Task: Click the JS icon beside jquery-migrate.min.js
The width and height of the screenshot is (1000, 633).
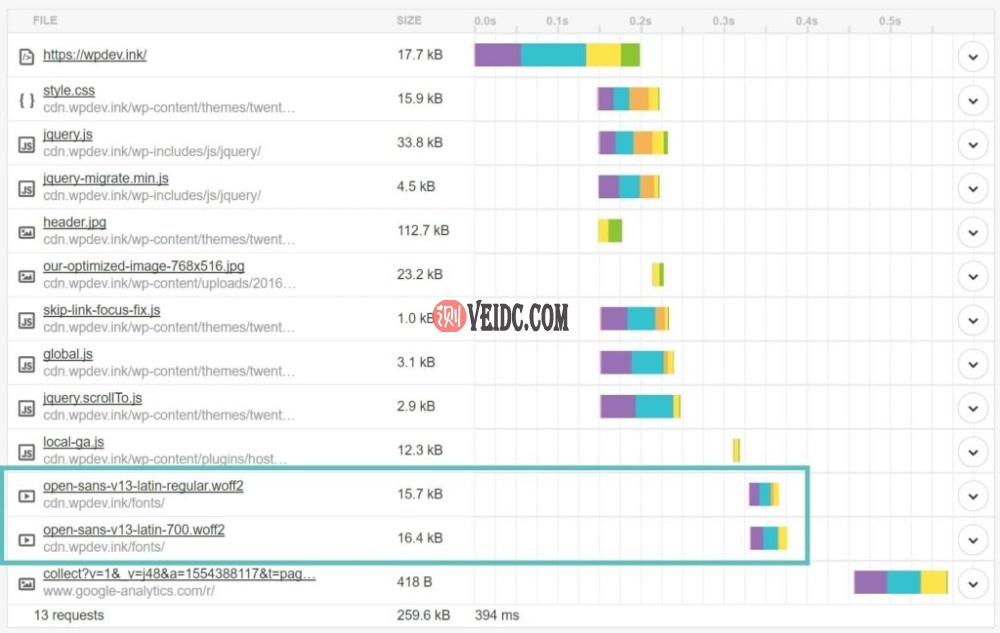Action: point(26,189)
